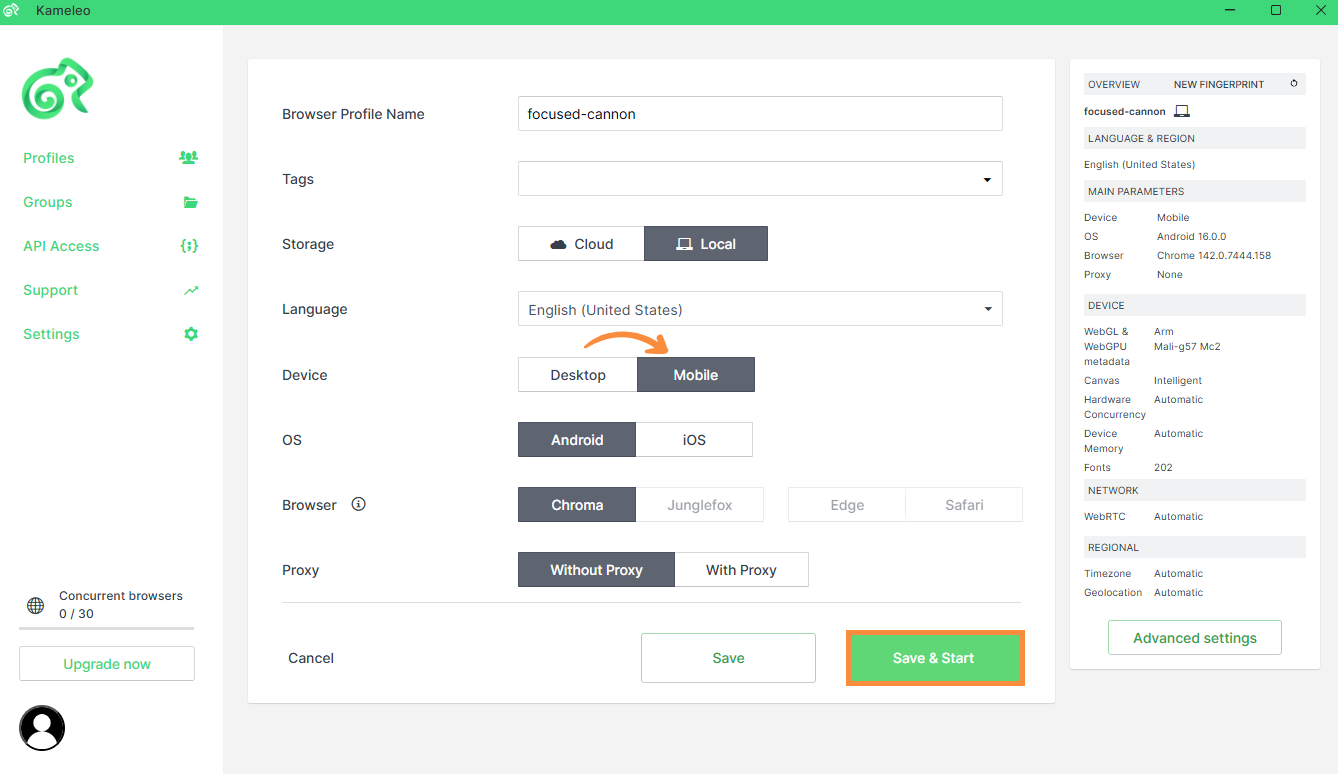Select With Proxy option
The width and height of the screenshot is (1338, 774).
pos(741,570)
